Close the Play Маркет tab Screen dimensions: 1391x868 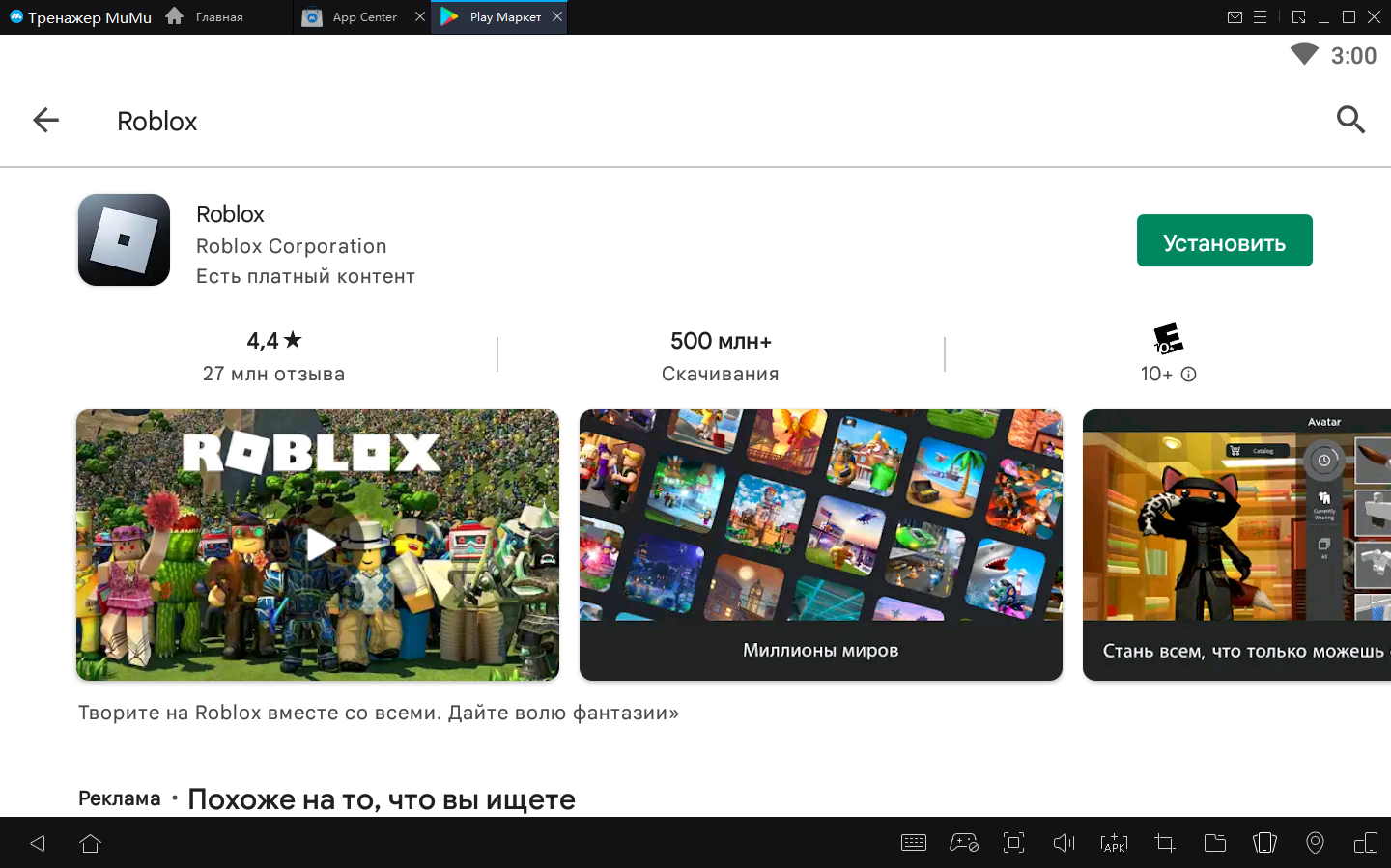[557, 17]
